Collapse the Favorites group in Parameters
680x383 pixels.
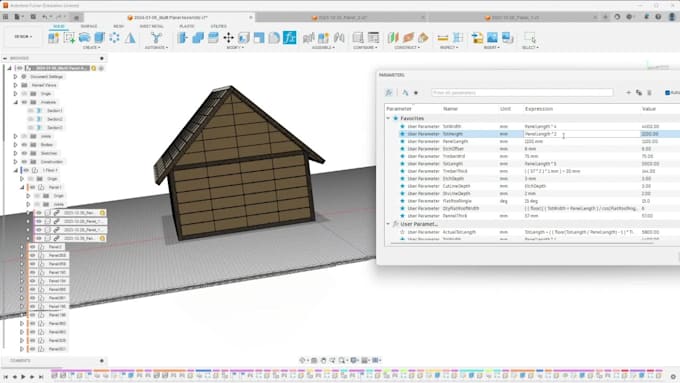[x=388, y=118]
